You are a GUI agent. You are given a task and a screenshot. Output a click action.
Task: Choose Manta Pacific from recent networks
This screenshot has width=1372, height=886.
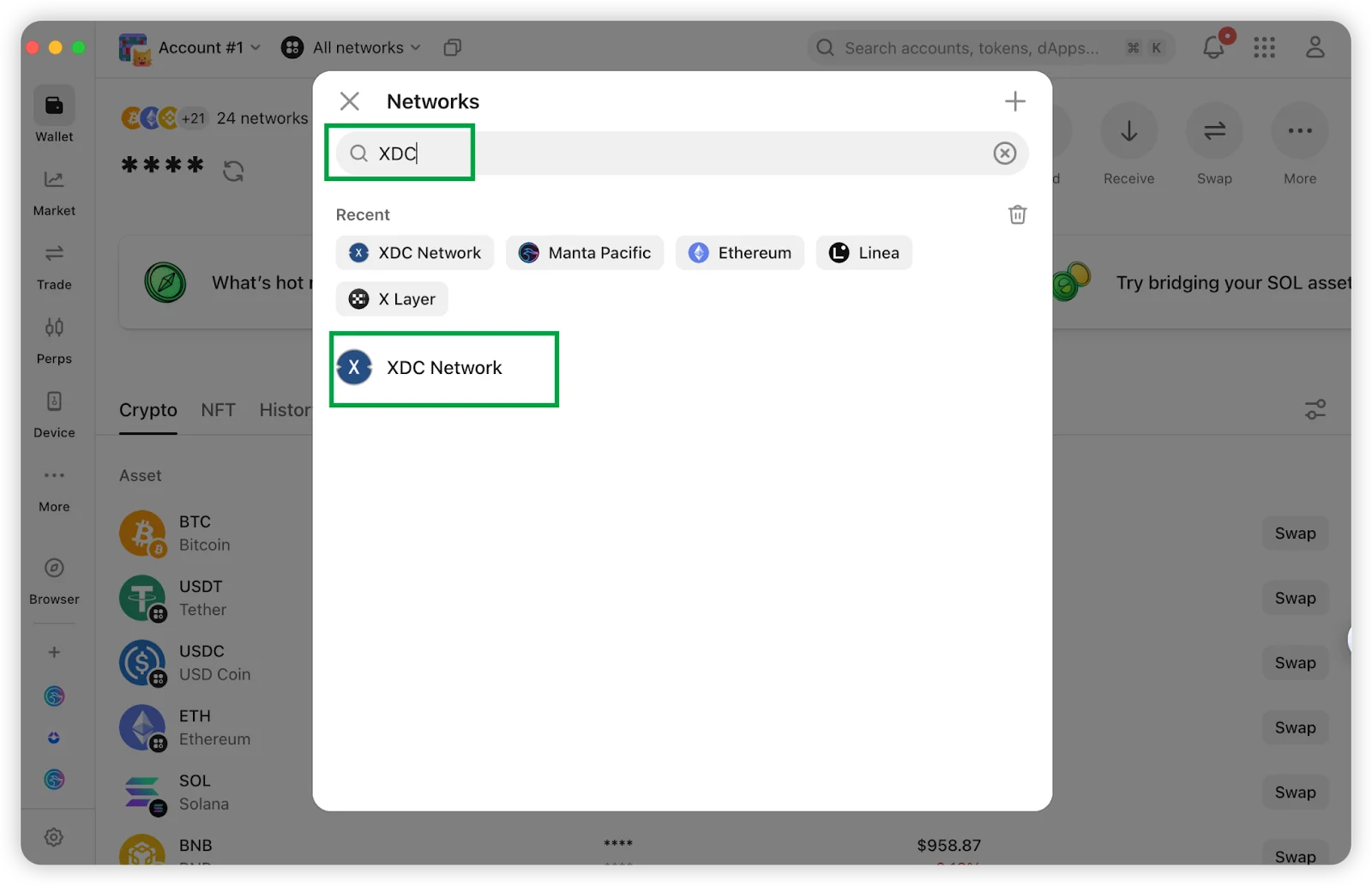click(x=585, y=253)
